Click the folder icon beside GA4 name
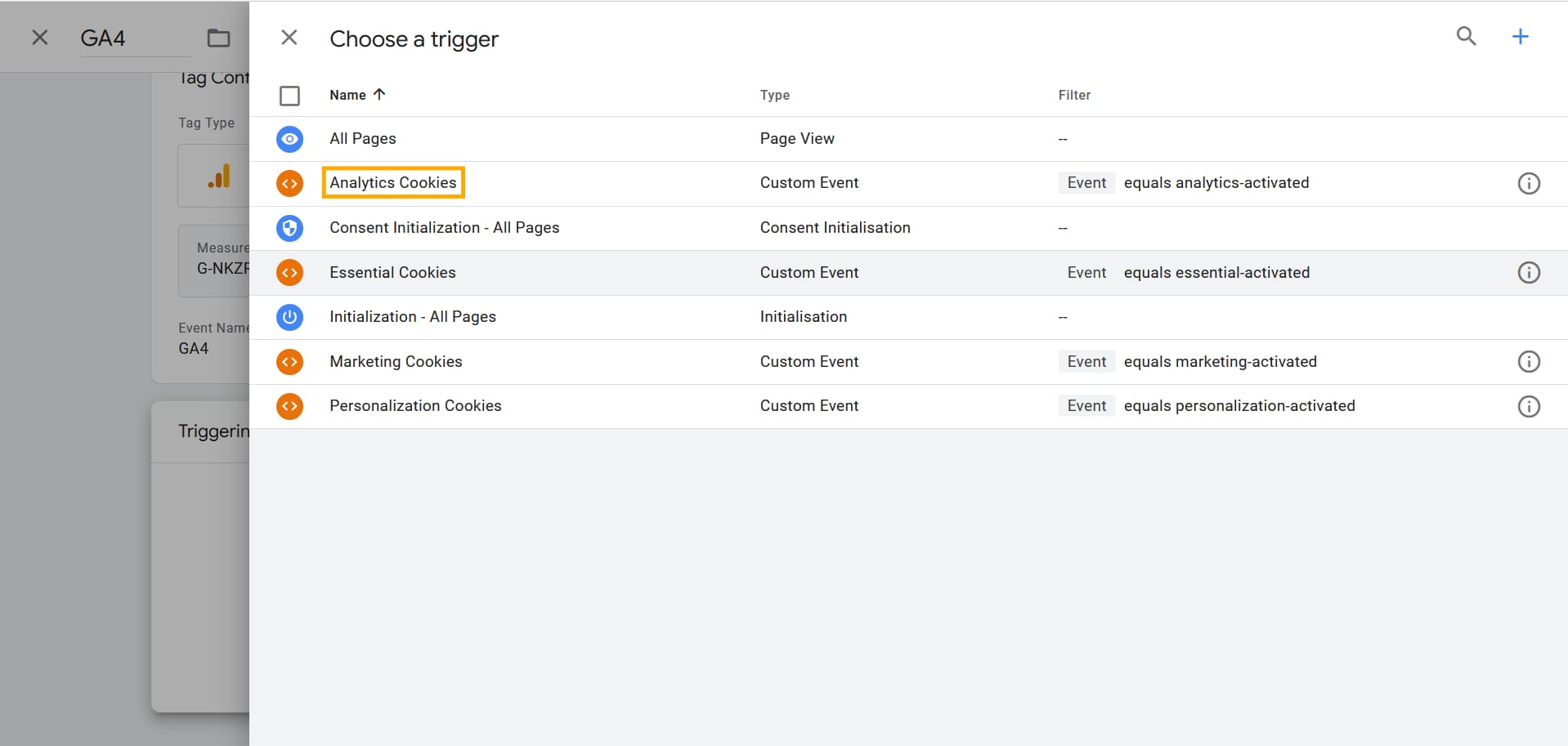Image resolution: width=1568 pixels, height=746 pixels. click(218, 38)
